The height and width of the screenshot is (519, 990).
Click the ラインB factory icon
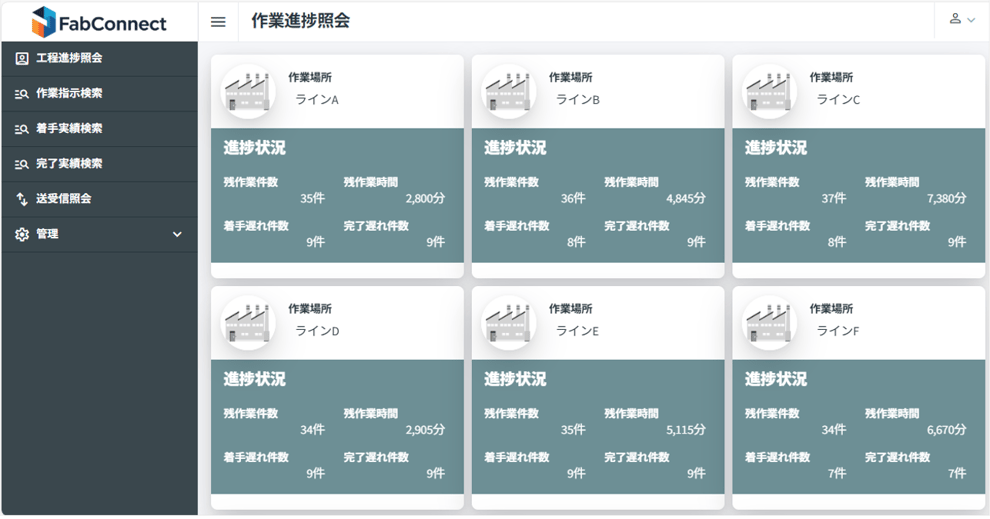pyautogui.click(x=509, y=92)
